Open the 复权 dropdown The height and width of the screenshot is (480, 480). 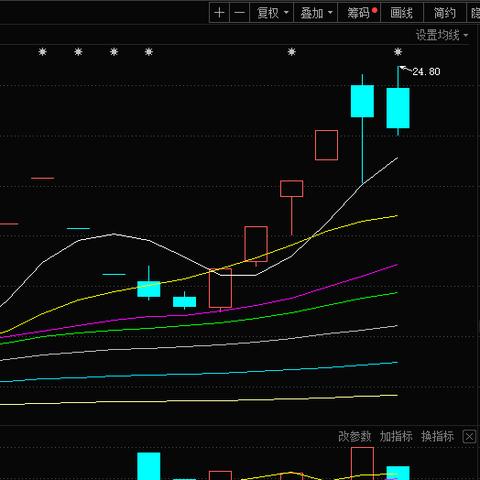(x=272, y=13)
